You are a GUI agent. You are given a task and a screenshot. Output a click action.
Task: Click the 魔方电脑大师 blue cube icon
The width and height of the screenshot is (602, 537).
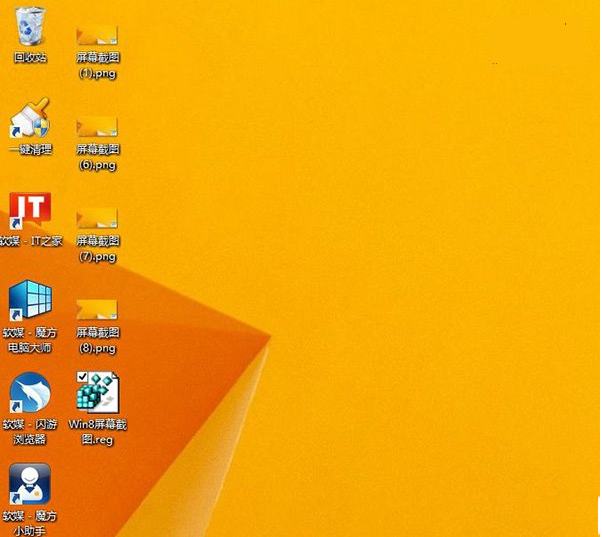coord(30,302)
